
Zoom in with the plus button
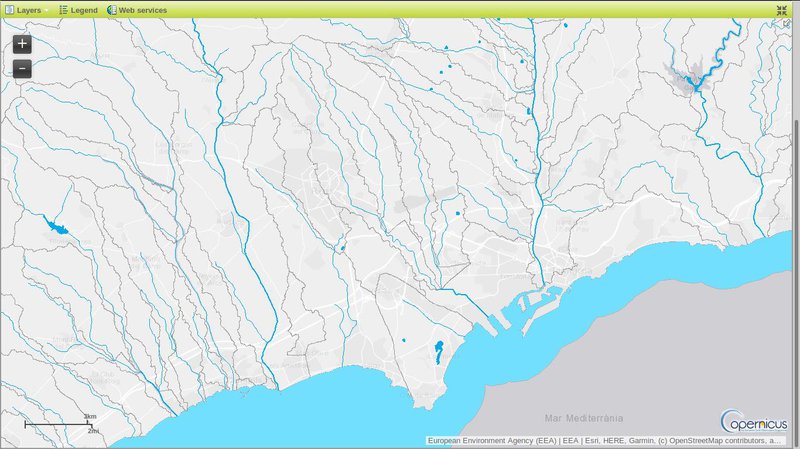pyautogui.click(x=22, y=44)
